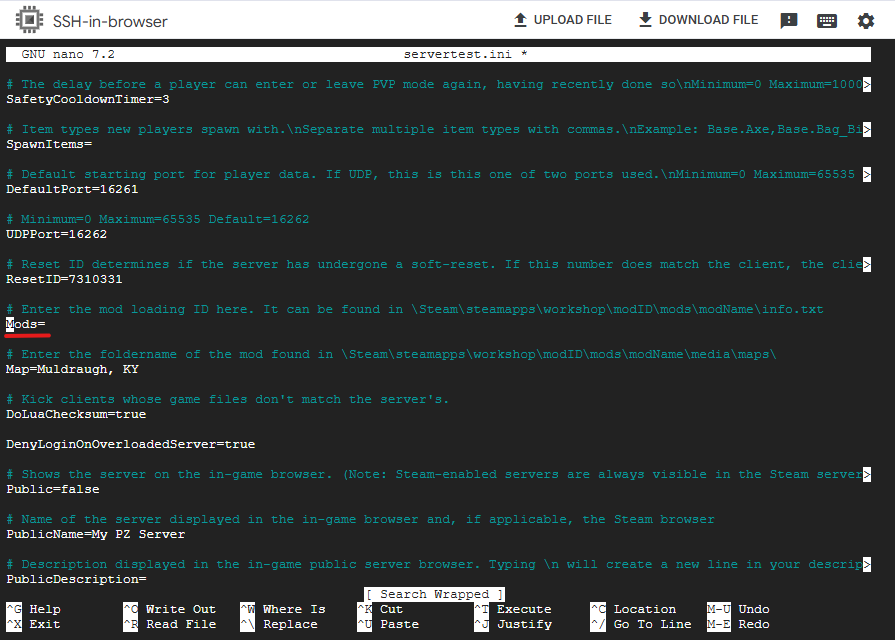The image size is (895, 640).
Task: Click the ^K Cut shortcut
Action: (x=380, y=609)
